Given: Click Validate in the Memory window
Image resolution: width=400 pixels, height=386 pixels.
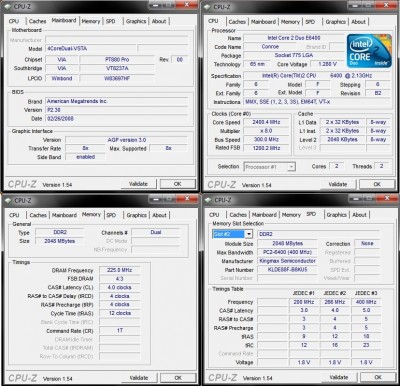Looking at the screenshot, I should pyautogui.click(x=139, y=378).
